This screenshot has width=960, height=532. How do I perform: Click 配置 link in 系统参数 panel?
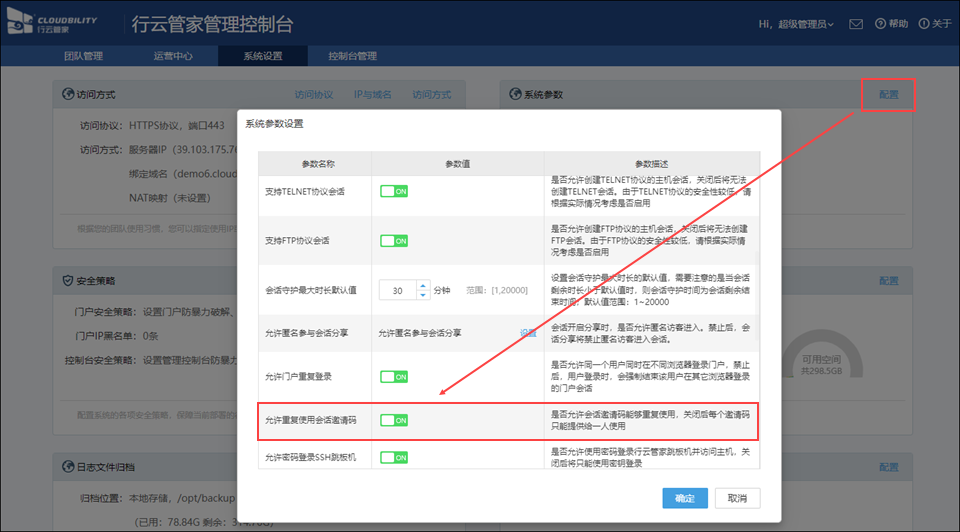(x=888, y=95)
